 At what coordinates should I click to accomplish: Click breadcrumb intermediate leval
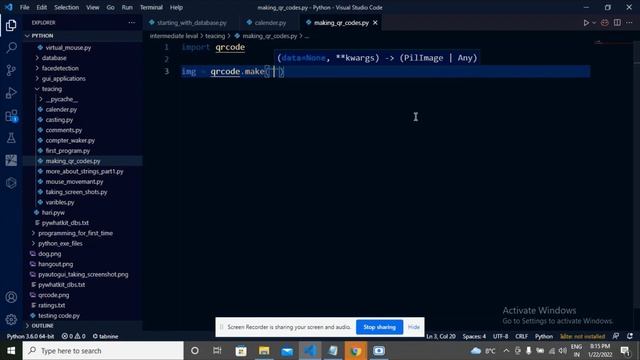coord(173,36)
